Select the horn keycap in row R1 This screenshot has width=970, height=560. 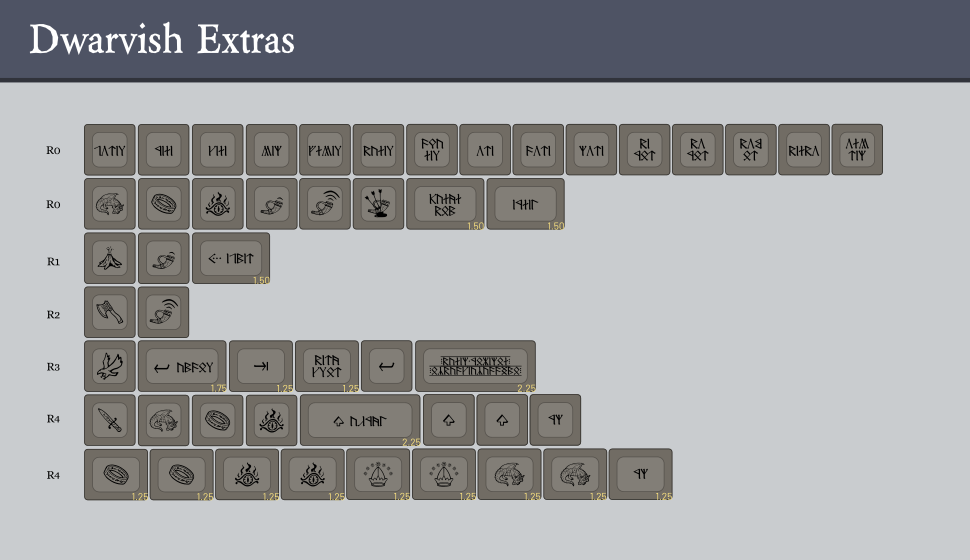[163, 258]
